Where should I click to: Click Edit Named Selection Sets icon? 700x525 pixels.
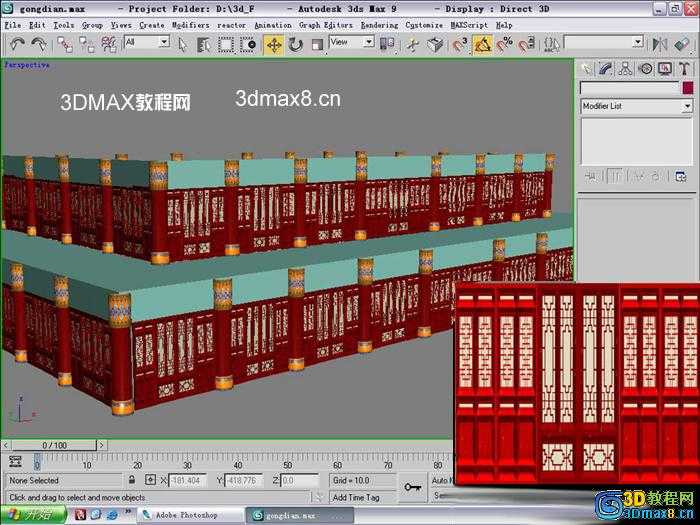[x=552, y=45]
